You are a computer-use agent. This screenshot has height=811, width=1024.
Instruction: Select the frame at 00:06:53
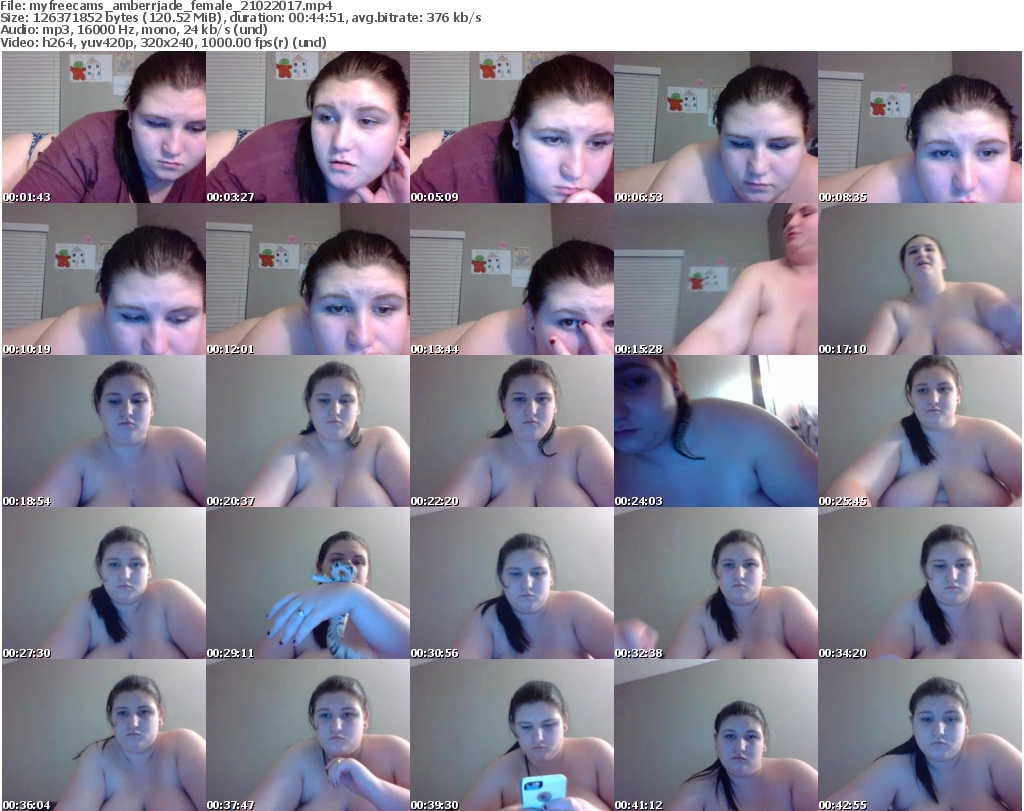(716, 127)
